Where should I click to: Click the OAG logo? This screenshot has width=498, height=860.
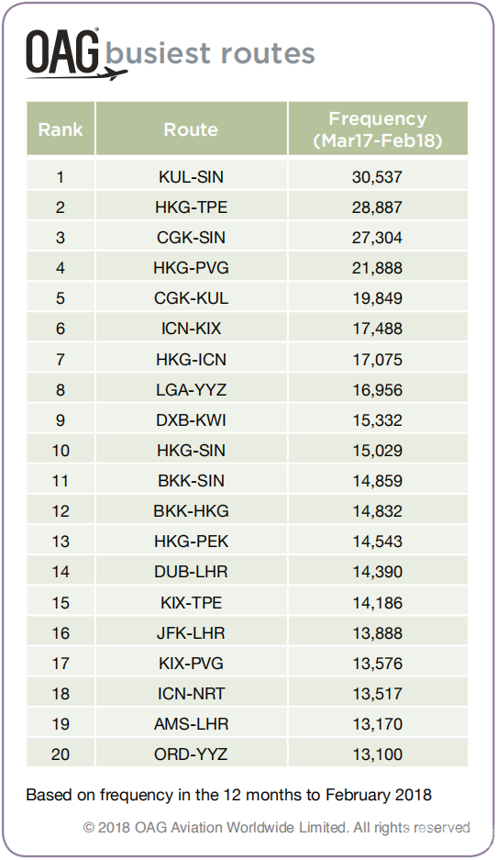point(76,53)
